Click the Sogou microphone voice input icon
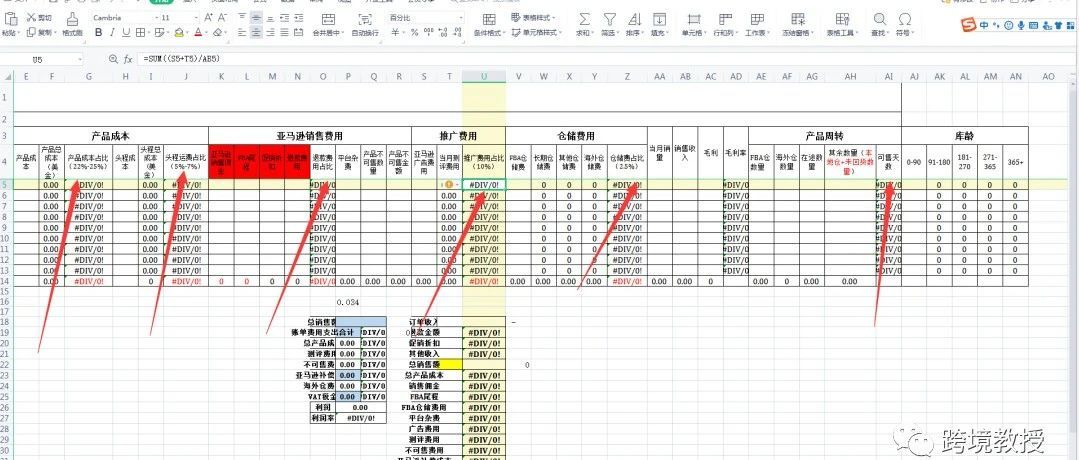The image size is (1079, 460). tap(1021, 25)
